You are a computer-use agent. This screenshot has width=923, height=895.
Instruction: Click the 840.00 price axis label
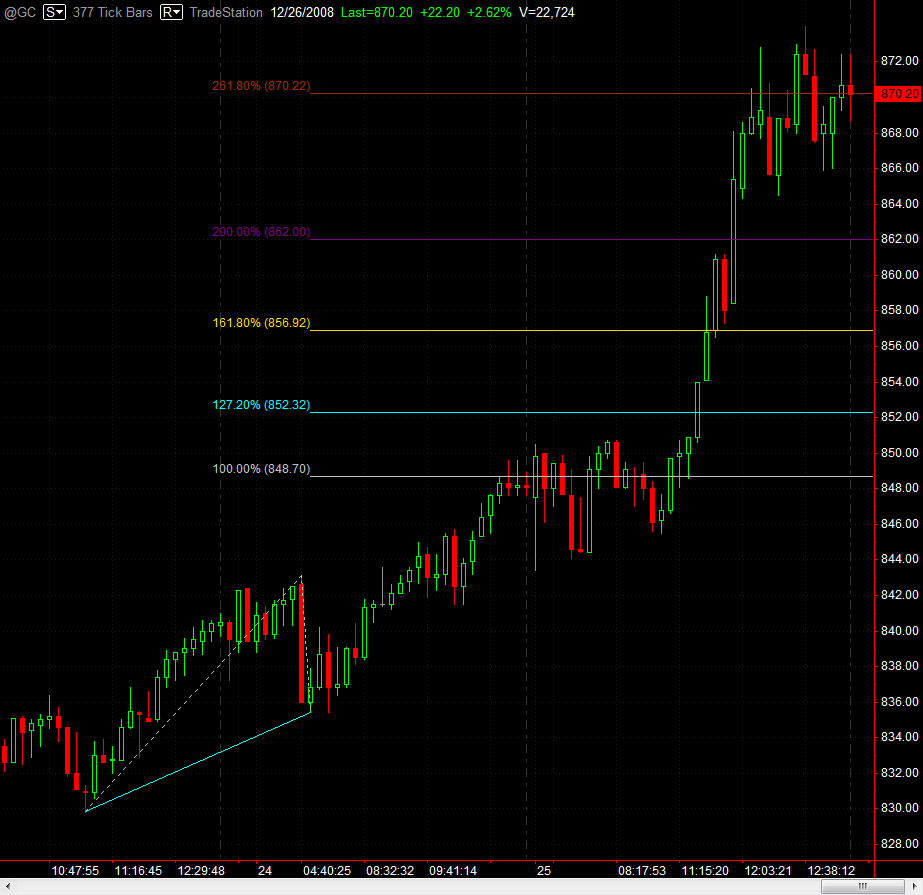(899, 631)
